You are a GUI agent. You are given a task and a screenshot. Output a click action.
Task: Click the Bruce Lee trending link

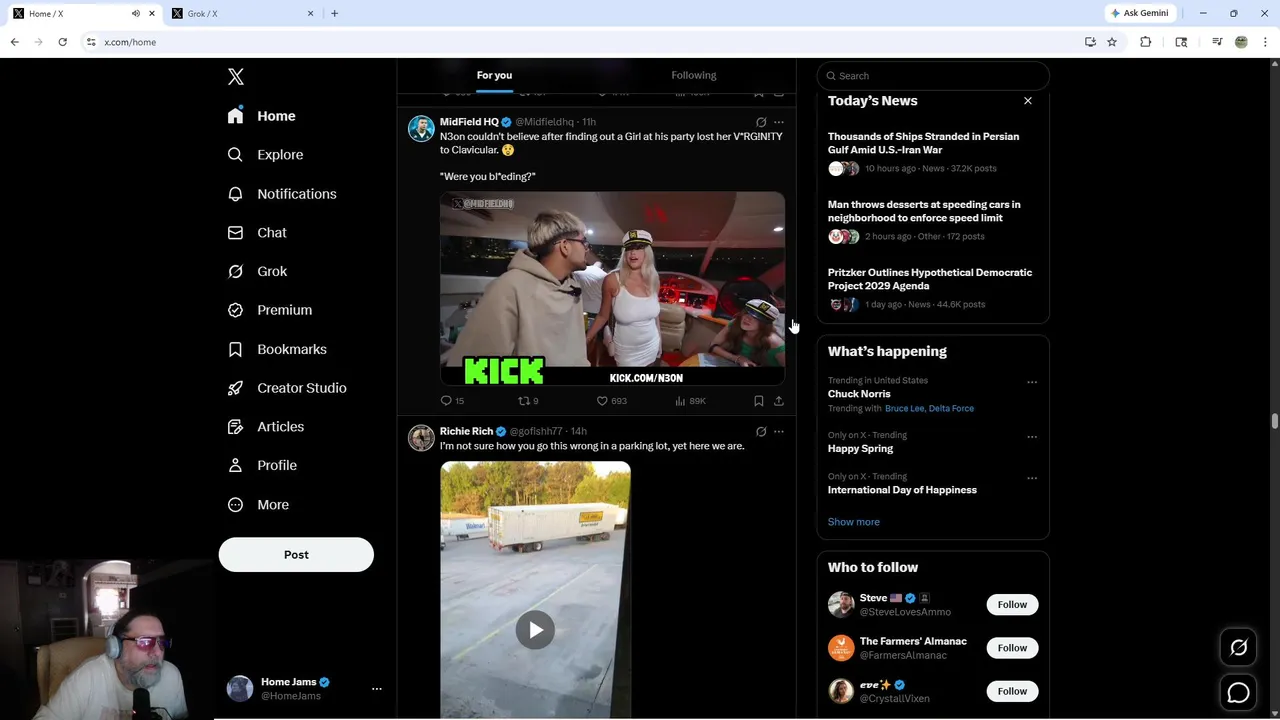click(x=904, y=409)
